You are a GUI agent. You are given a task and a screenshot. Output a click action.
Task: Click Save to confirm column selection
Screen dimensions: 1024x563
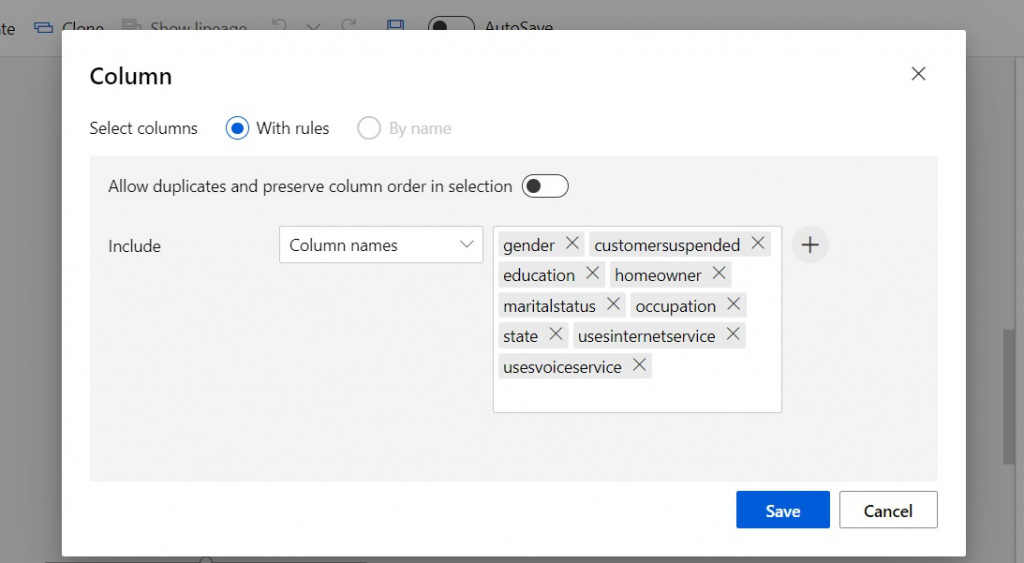pyautogui.click(x=782, y=510)
